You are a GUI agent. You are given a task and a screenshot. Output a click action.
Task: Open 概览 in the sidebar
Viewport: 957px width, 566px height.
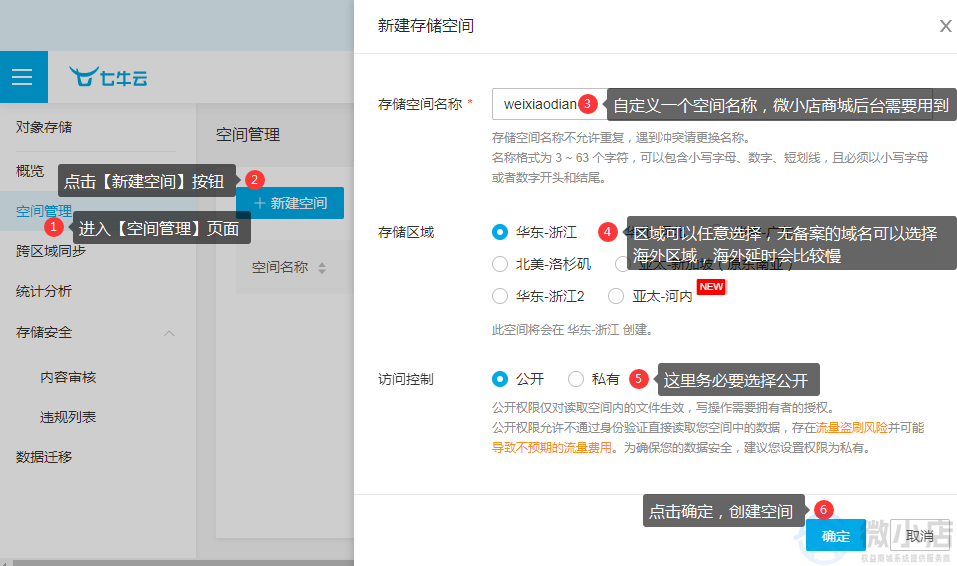(x=30, y=171)
